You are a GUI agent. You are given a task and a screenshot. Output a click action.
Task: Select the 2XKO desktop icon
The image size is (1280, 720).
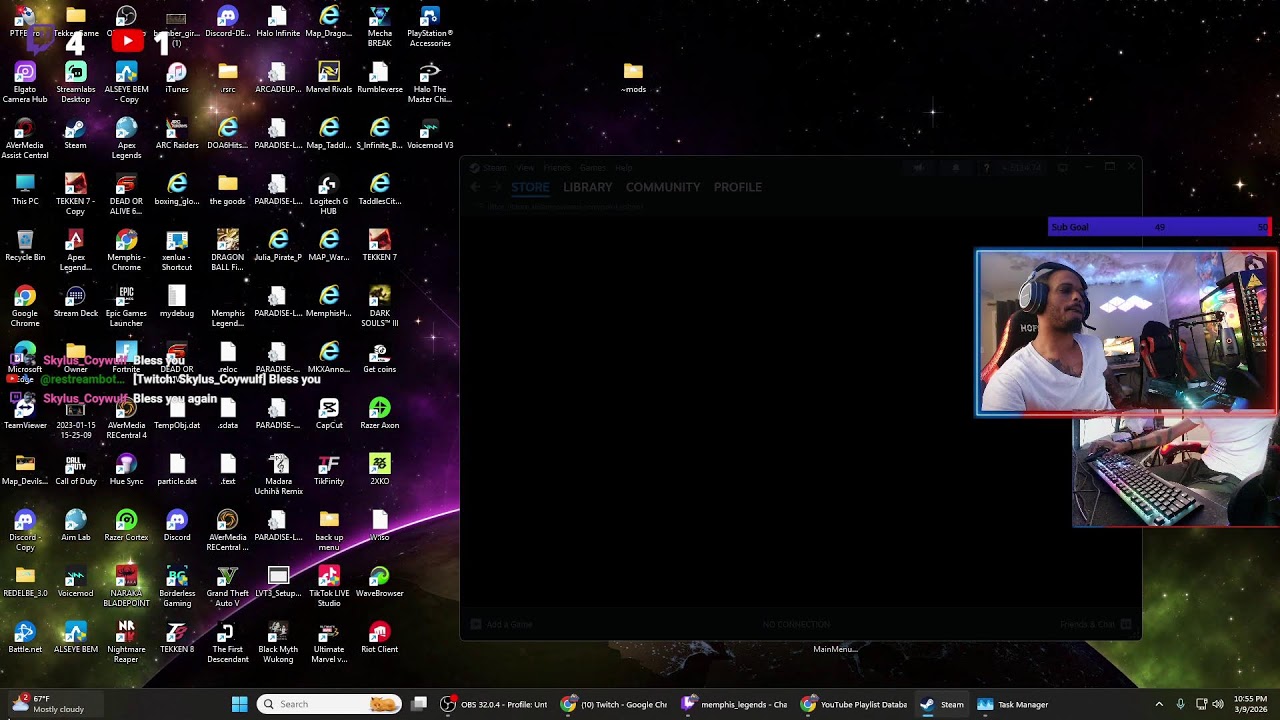[x=379, y=470]
